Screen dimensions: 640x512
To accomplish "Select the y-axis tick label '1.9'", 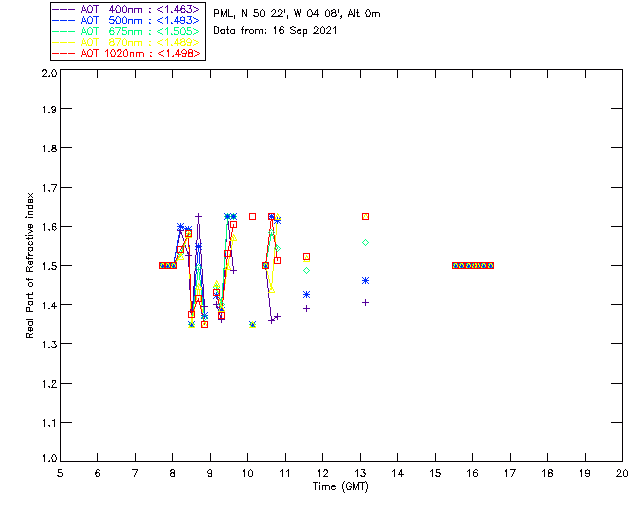I will [x=49, y=109].
